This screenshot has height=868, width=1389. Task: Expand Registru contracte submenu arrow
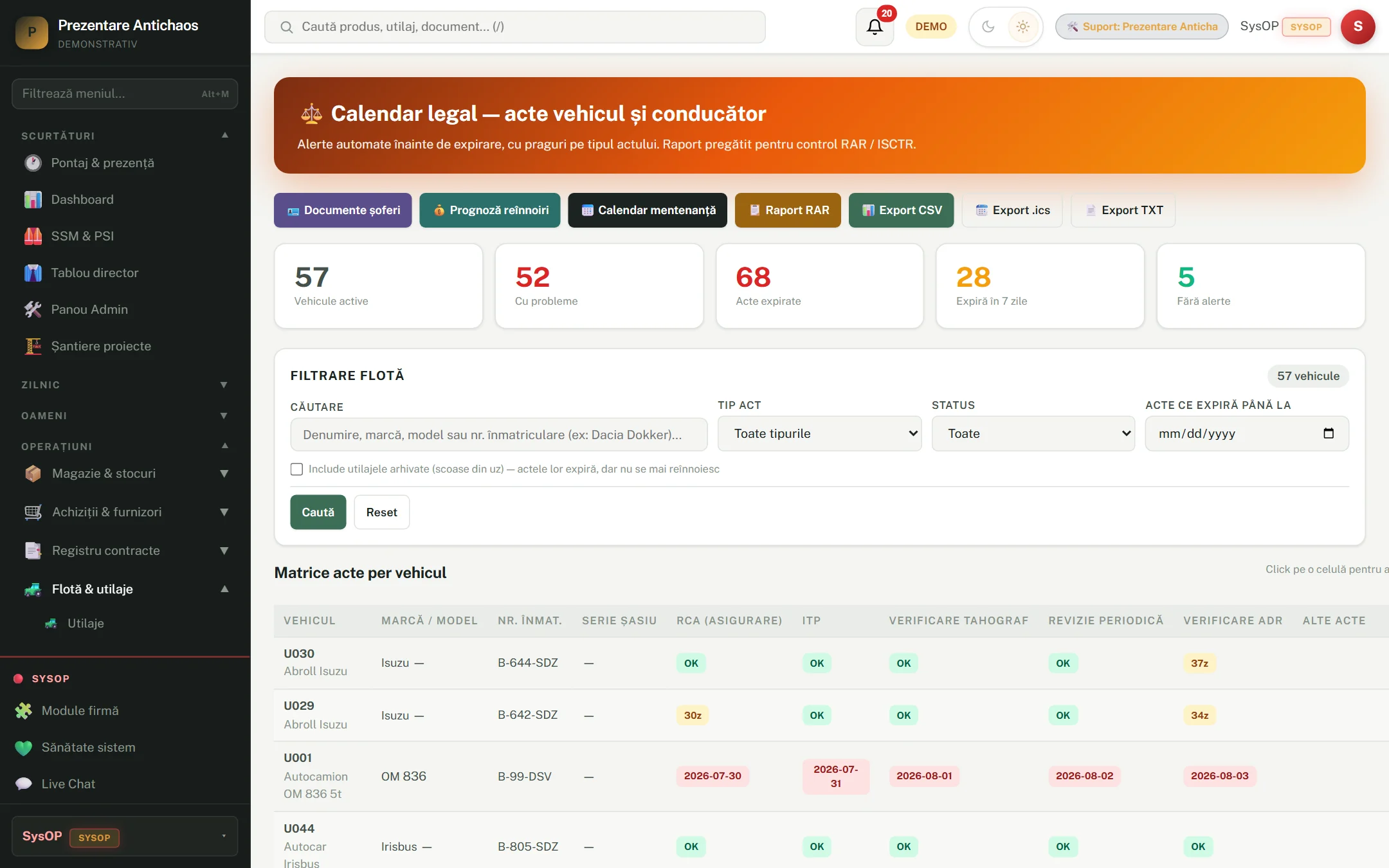pyautogui.click(x=224, y=551)
